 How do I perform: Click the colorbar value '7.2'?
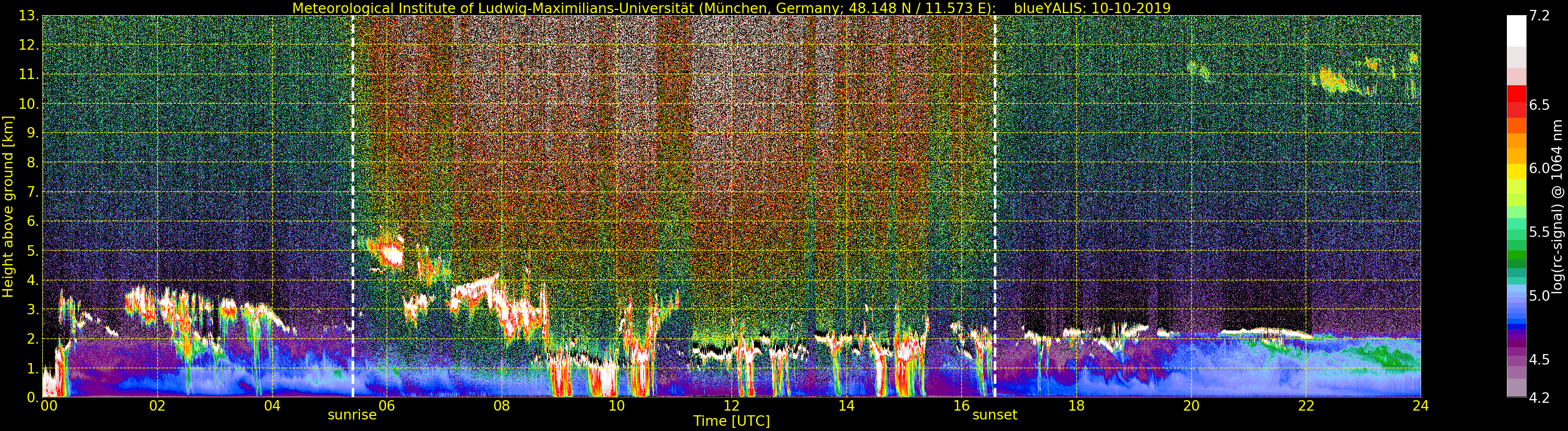pos(1540,16)
